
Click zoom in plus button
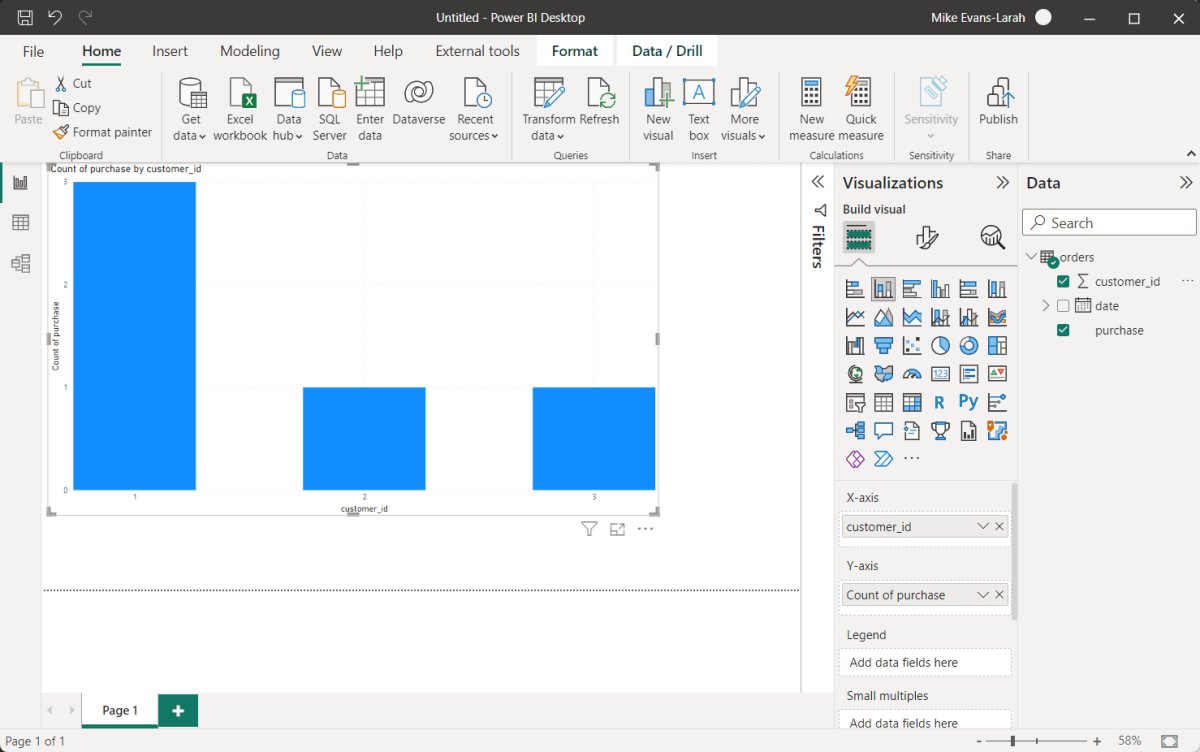[1097, 741]
